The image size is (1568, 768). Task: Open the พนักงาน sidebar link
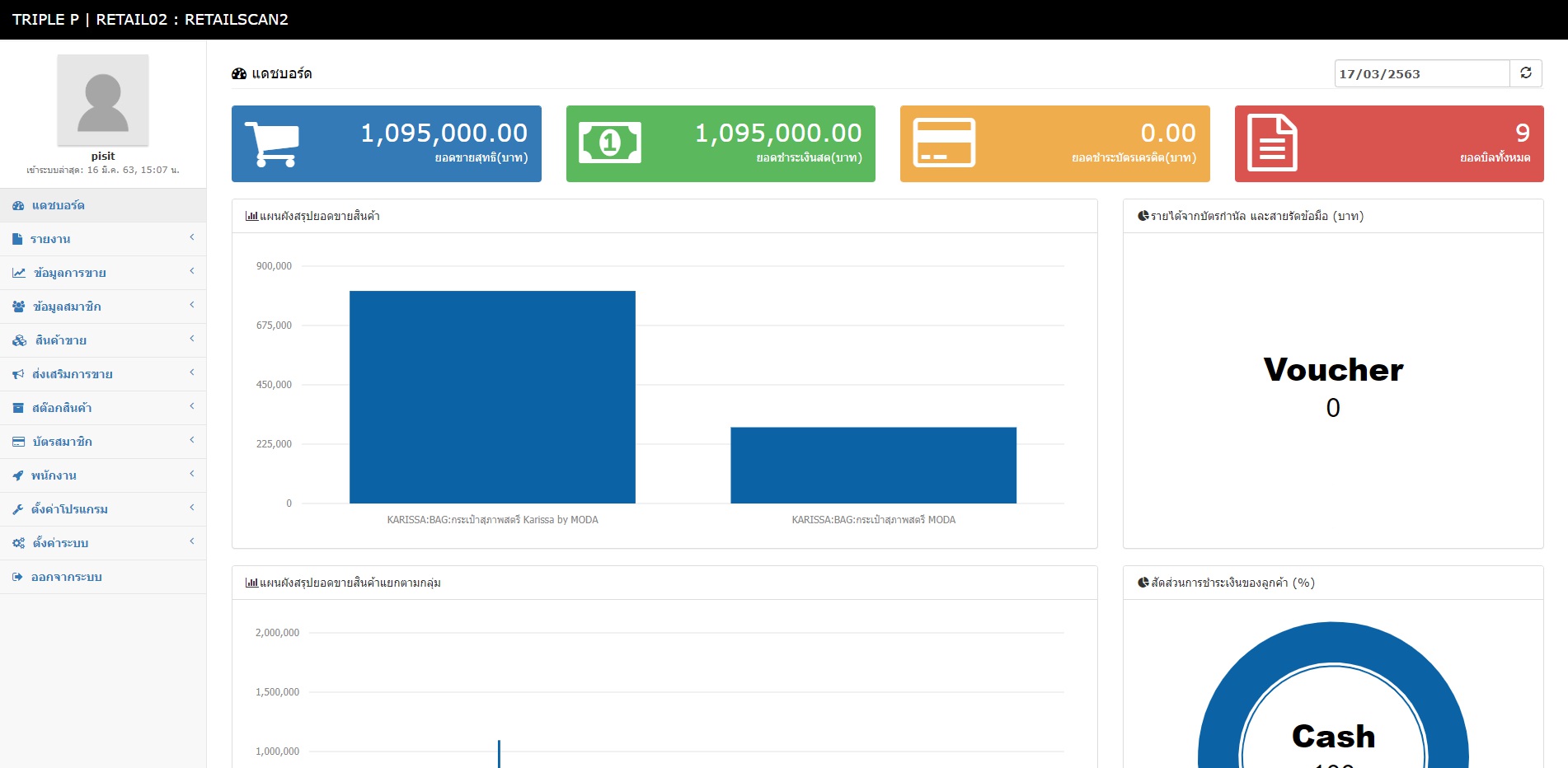[x=103, y=475]
